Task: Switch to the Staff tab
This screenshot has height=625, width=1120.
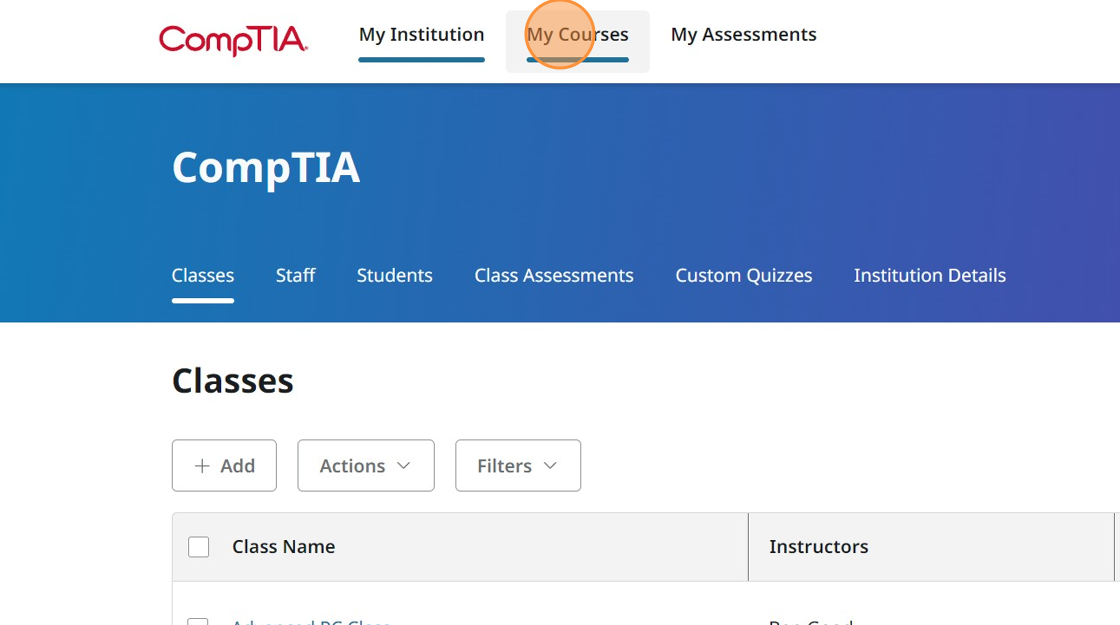Action: (x=295, y=275)
